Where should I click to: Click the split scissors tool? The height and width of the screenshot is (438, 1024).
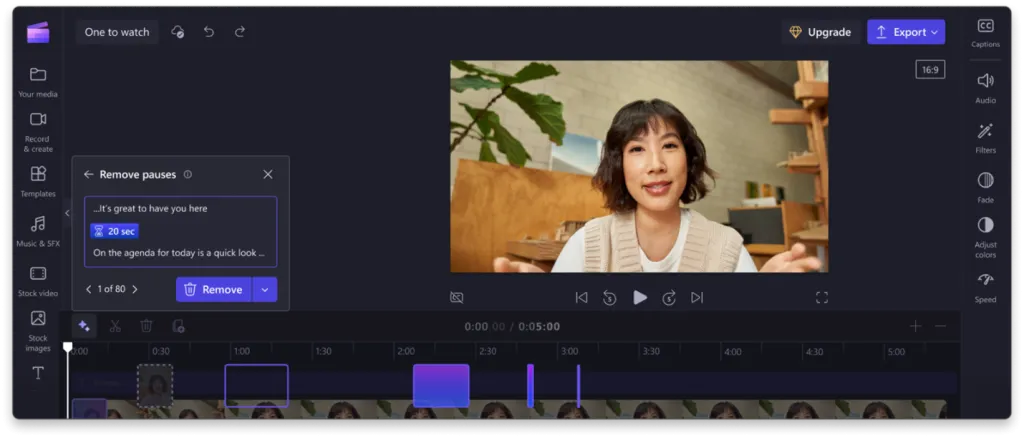pos(115,326)
